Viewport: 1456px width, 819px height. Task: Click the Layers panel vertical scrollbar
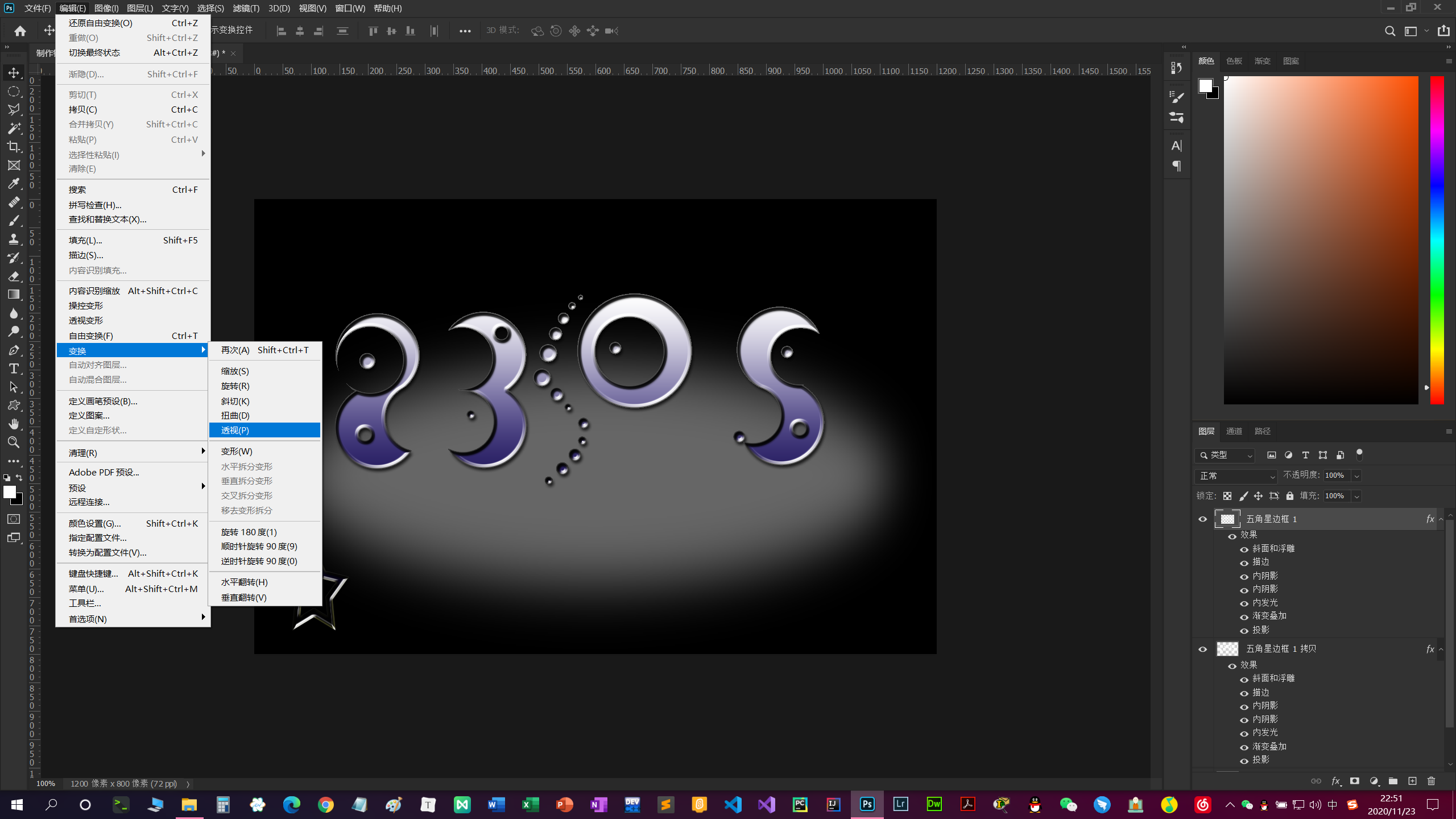pyautogui.click(x=1450, y=623)
